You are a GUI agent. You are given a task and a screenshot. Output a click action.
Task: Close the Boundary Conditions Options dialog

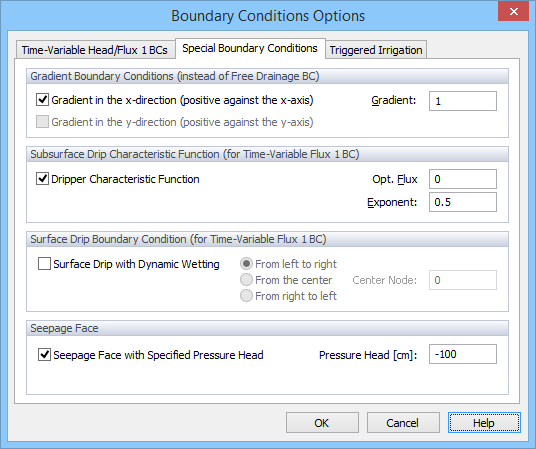point(513,12)
